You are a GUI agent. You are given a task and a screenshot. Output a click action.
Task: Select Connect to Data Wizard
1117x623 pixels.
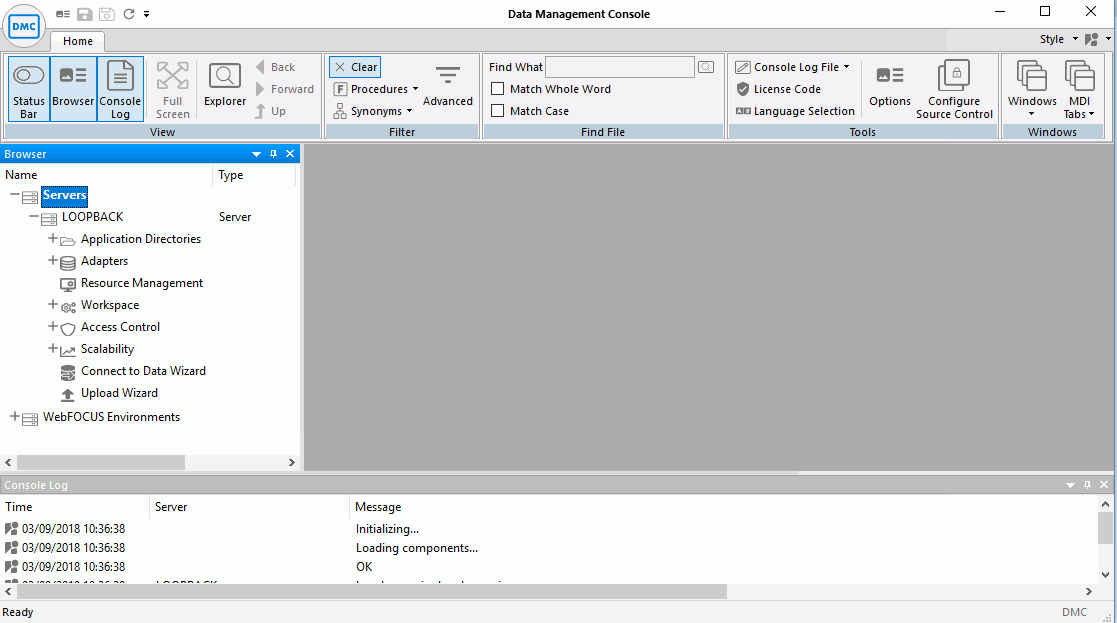point(143,371)
